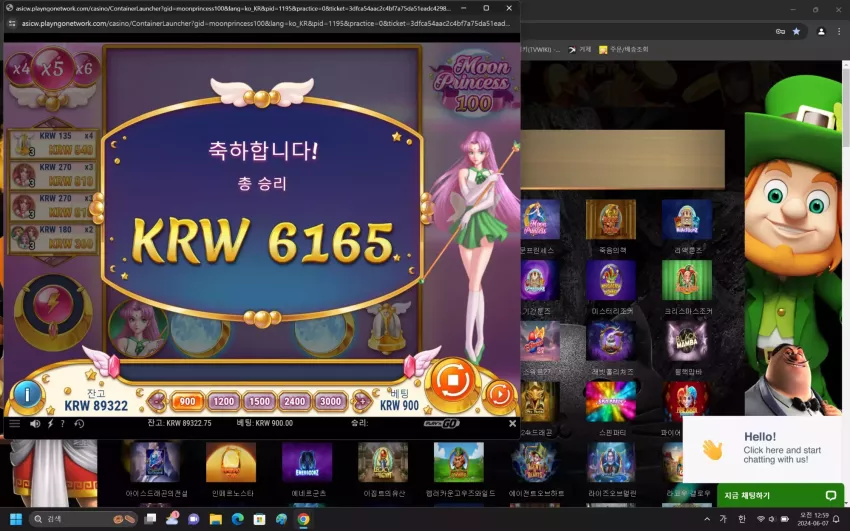Open File Explorer from the taskbar
This screenshot has width=850, height=531.
click(x=216, y=519)
